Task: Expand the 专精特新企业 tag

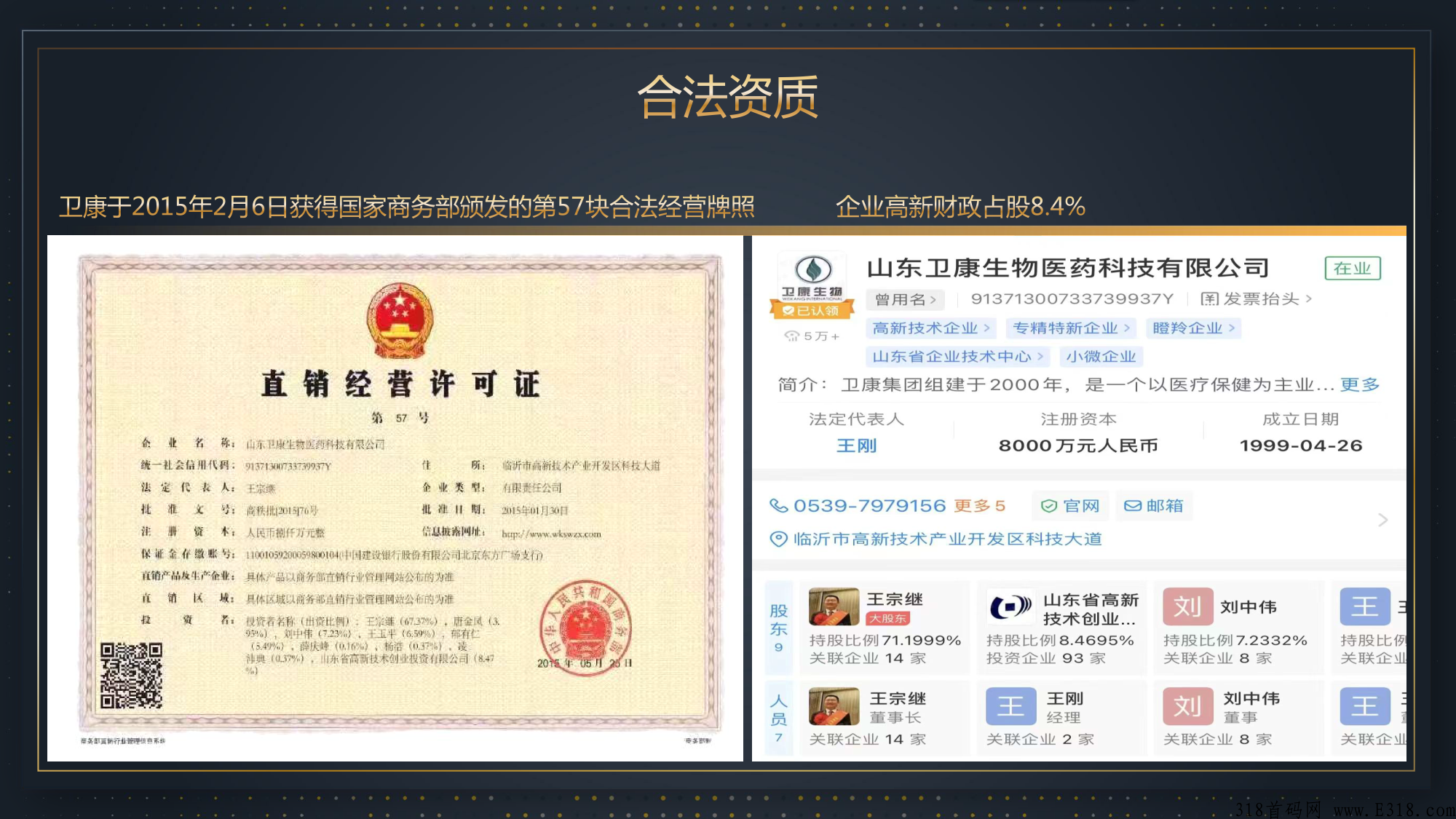Action: [x=1071, y=328]
